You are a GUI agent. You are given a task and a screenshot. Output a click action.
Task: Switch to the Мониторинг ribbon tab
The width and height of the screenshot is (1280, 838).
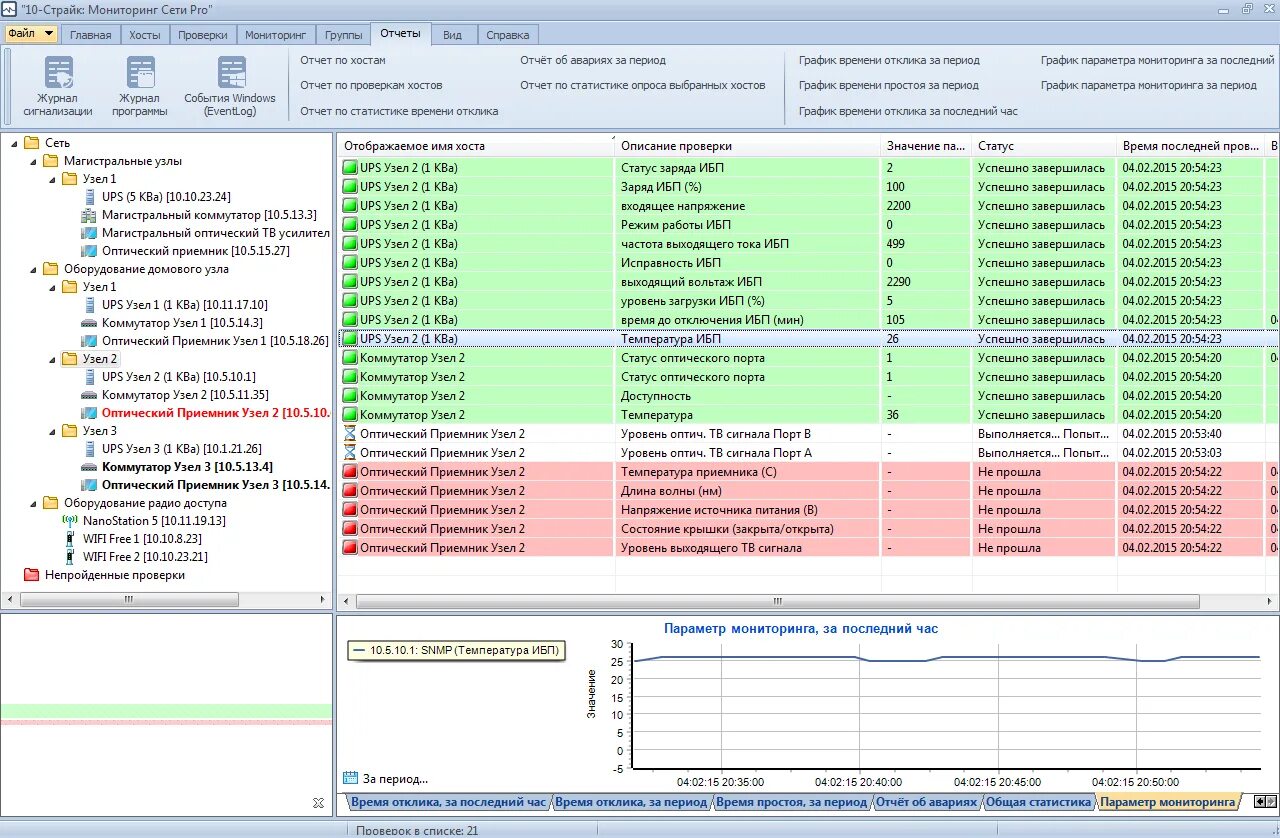275,35
